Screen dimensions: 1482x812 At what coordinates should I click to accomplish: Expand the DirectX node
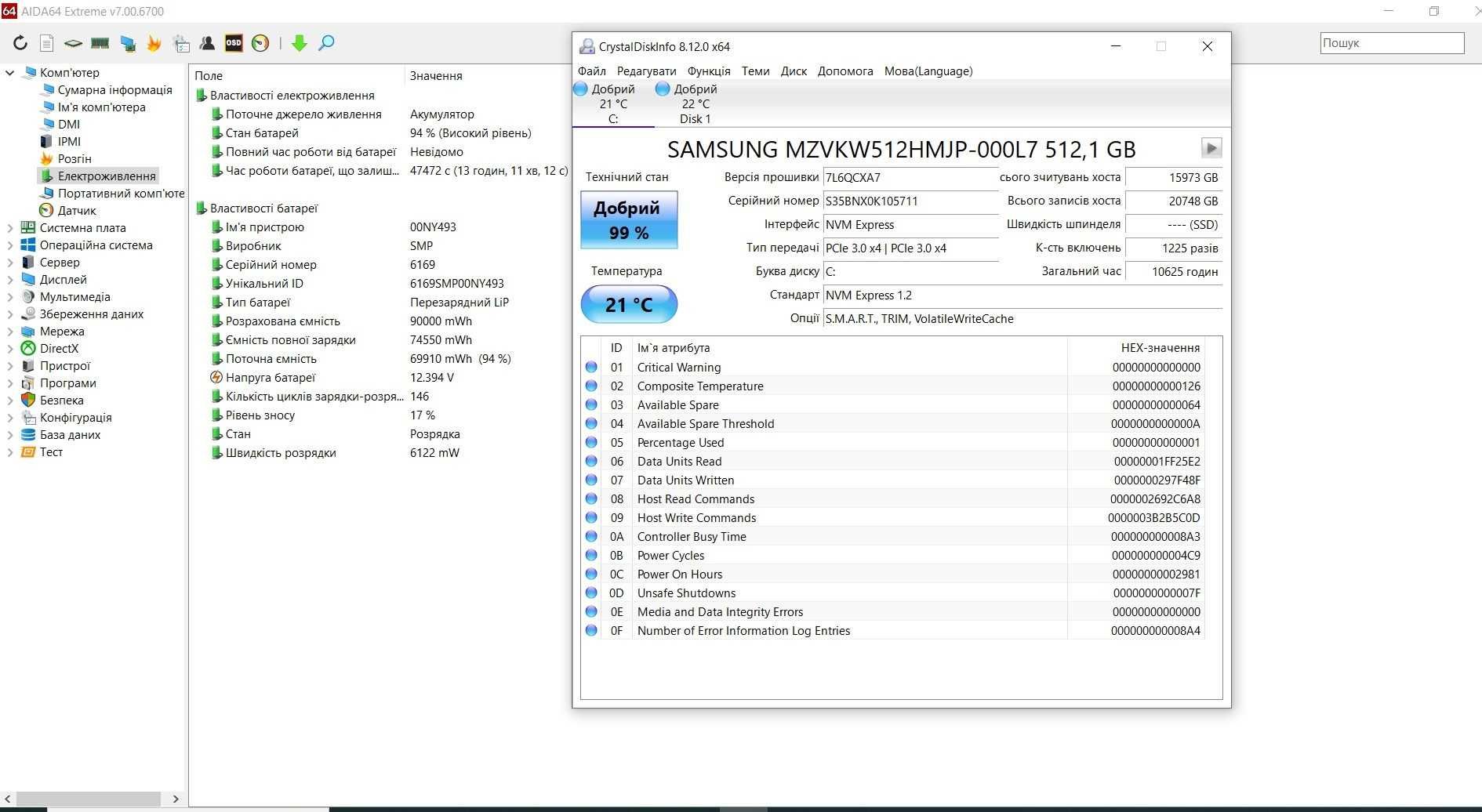pos(9,348)
